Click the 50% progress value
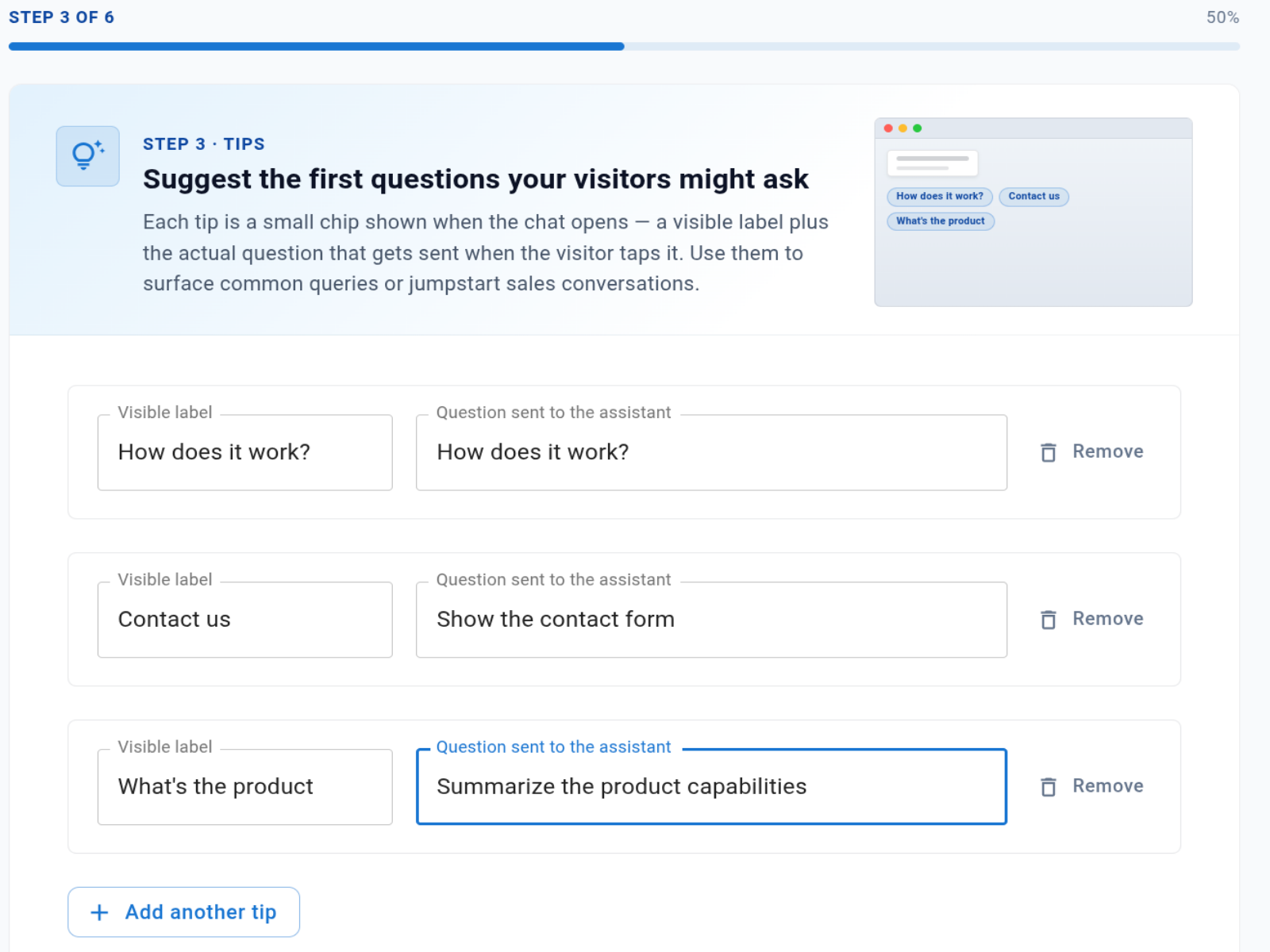 pyautogui.click(x=1222, y=17)
